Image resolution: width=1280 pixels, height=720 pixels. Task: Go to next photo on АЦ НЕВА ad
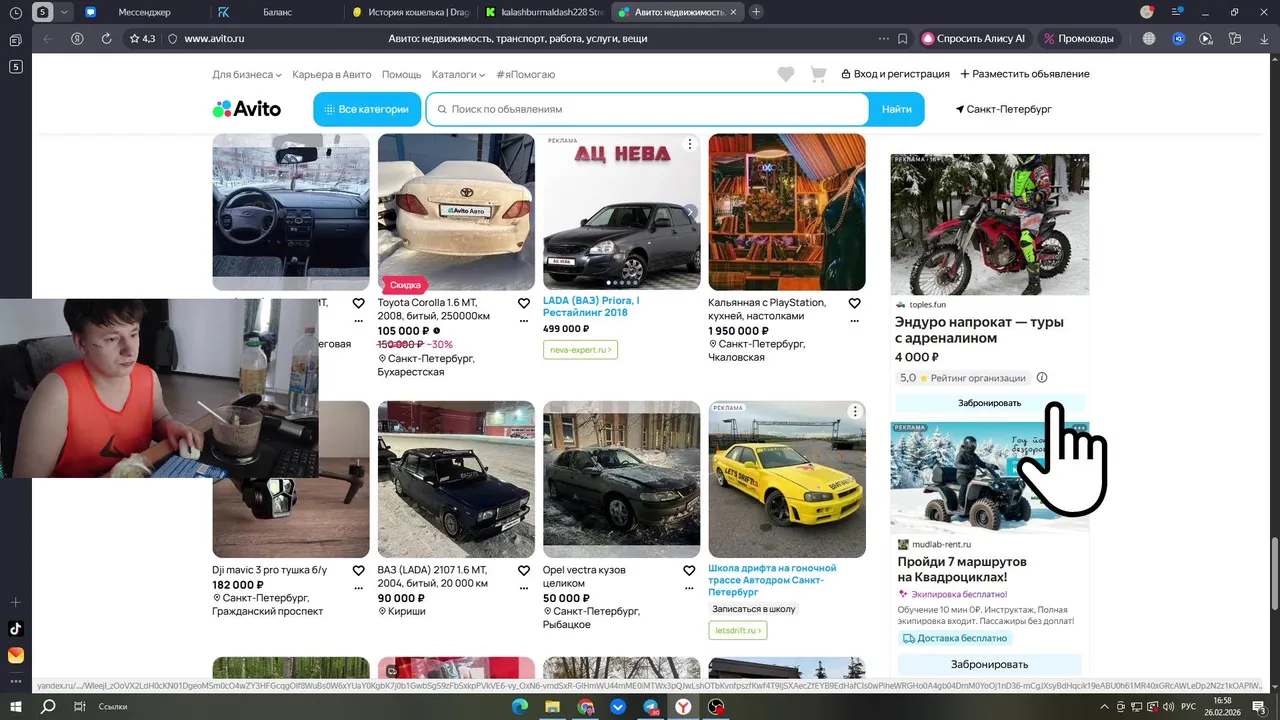pyautogui.click(x=689, y=212)
